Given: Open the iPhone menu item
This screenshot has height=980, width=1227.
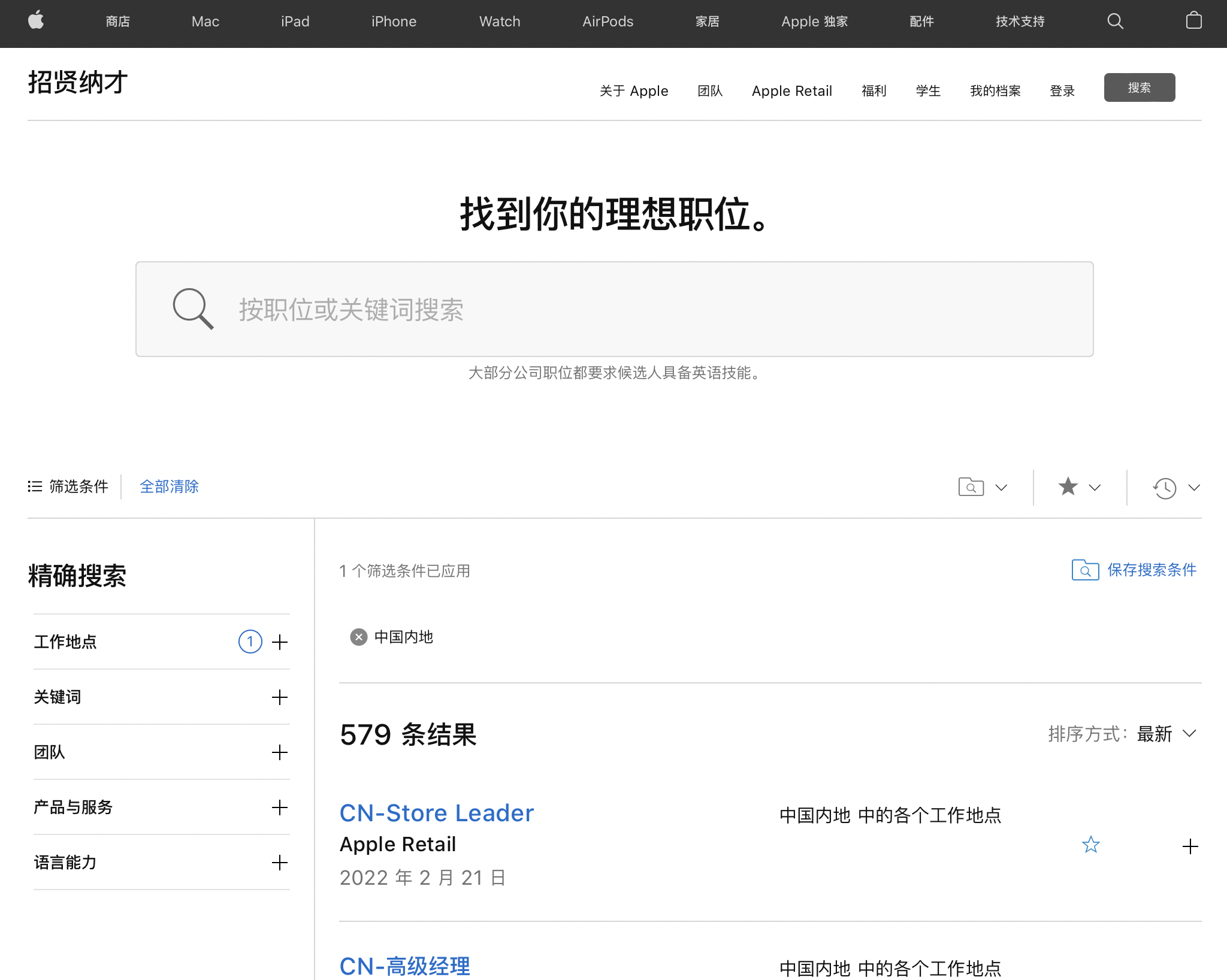Looking at the screenshot, I should pos(394,22).
